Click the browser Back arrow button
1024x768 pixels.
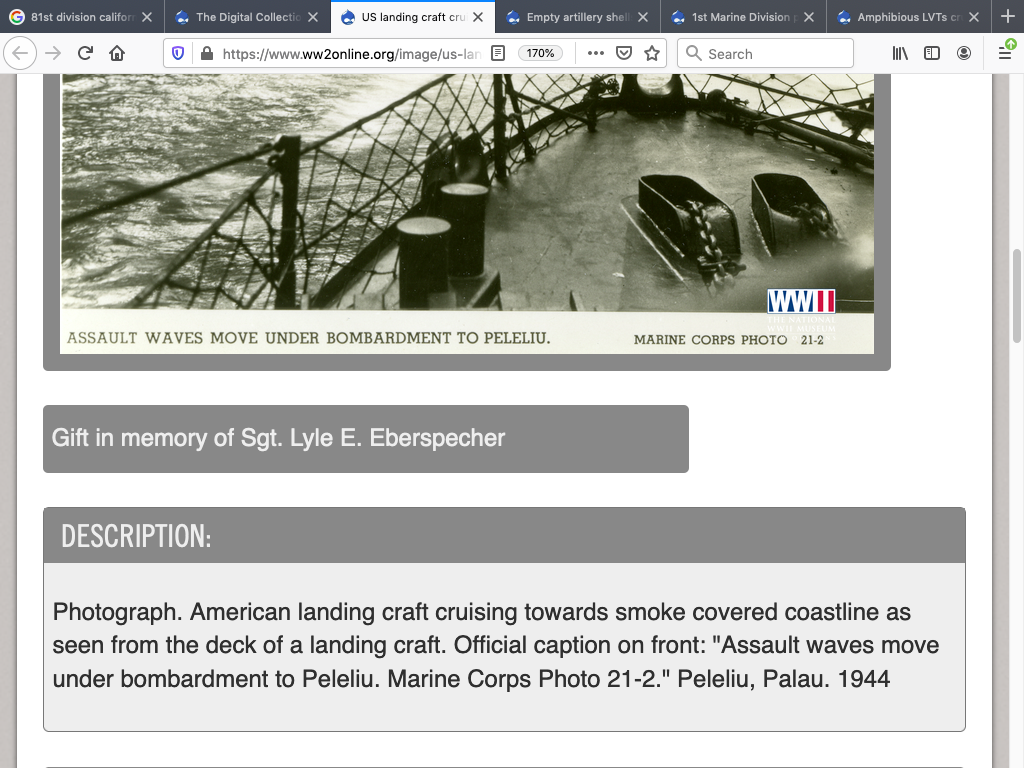(x=20, y=53)
